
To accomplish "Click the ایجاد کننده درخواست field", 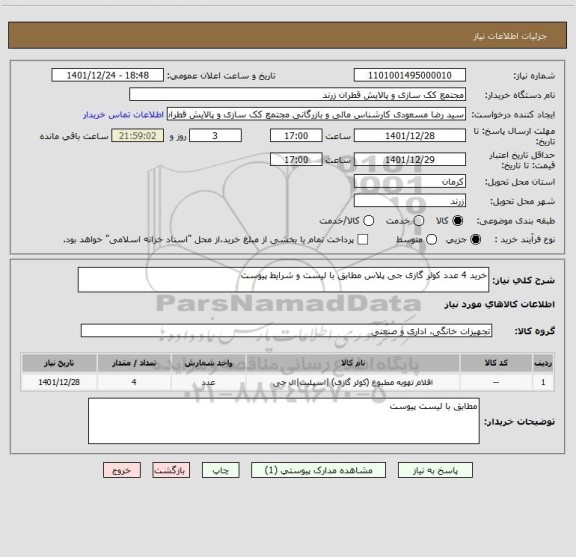I will point(316,115).
